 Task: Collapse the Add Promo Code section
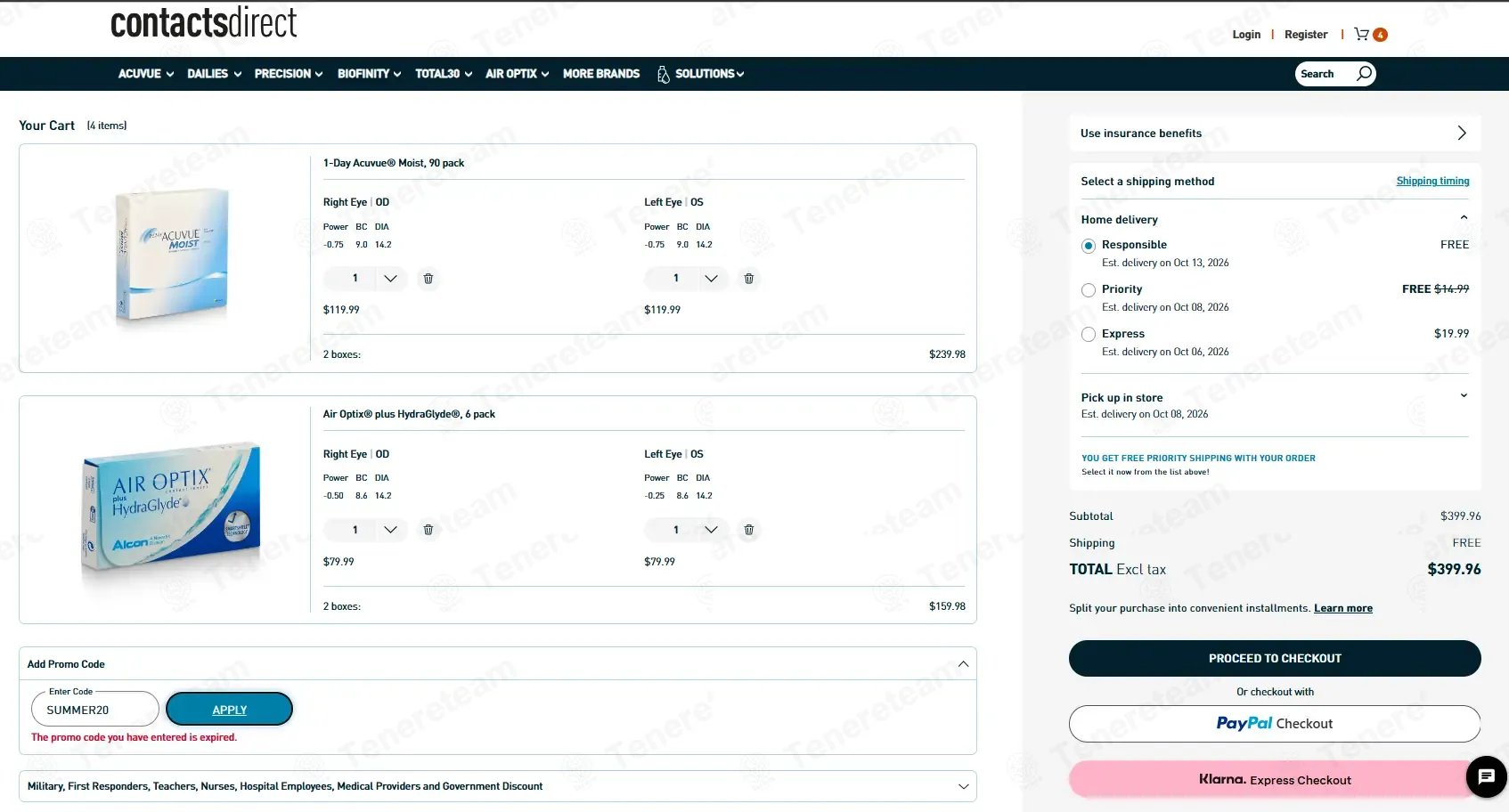pos(963,664)
